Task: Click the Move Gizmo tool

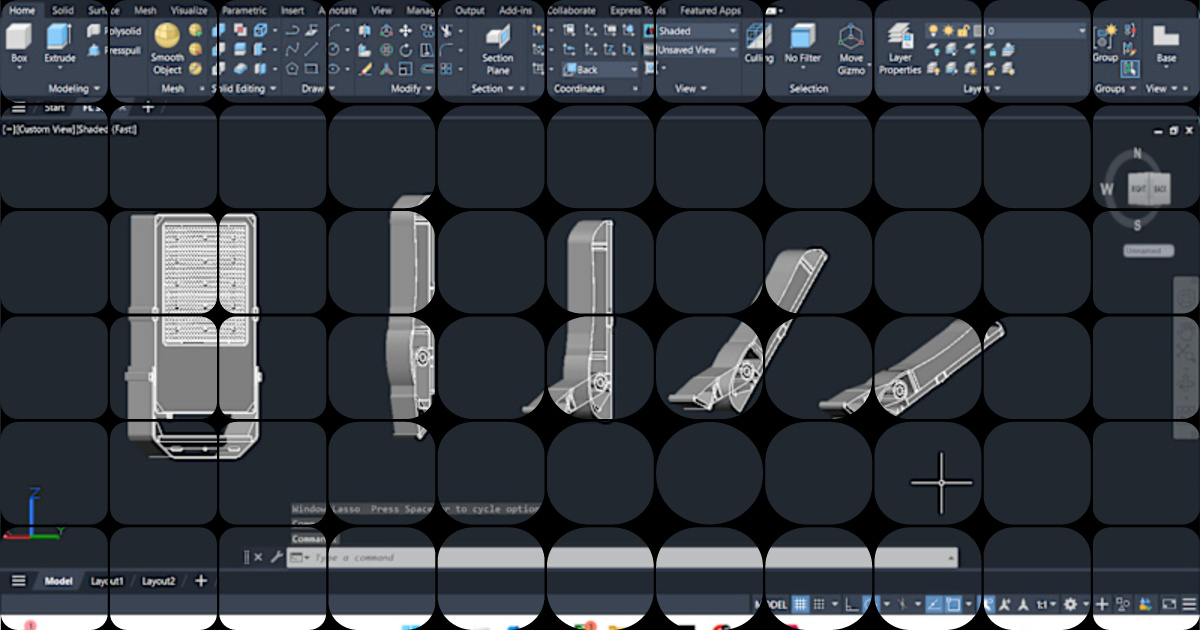Action: (851, 50)
